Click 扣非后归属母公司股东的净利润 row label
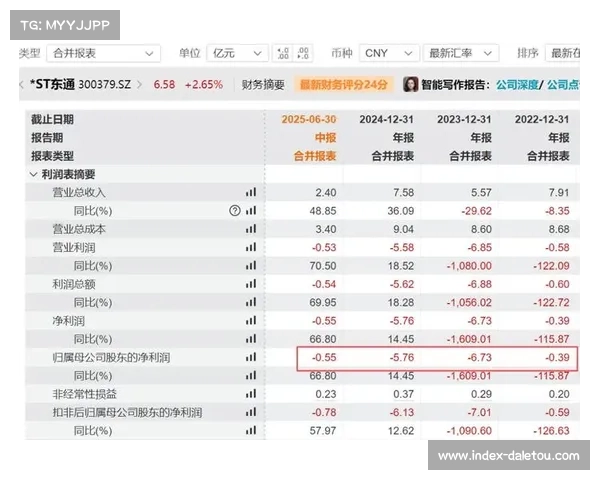Viewport: 600px width, 480px height. click(x=127, y=412)
